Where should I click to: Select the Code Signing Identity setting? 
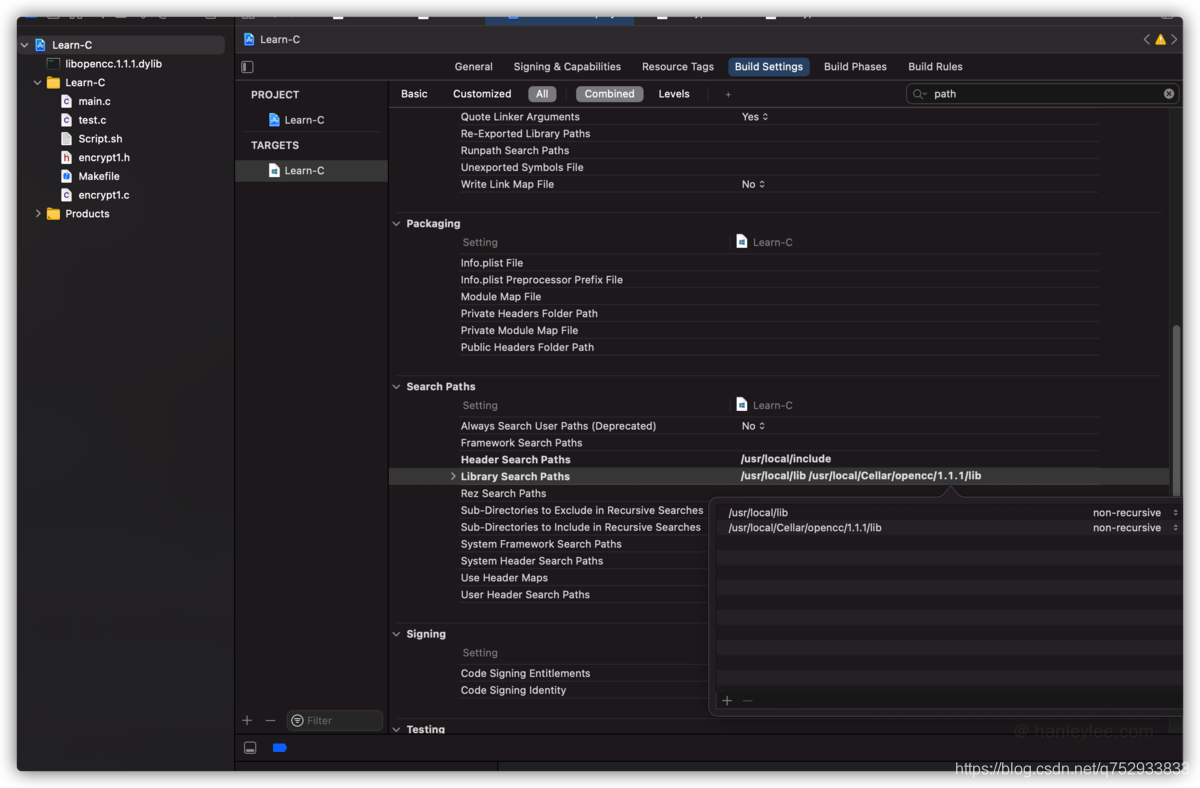click(513, 691)
